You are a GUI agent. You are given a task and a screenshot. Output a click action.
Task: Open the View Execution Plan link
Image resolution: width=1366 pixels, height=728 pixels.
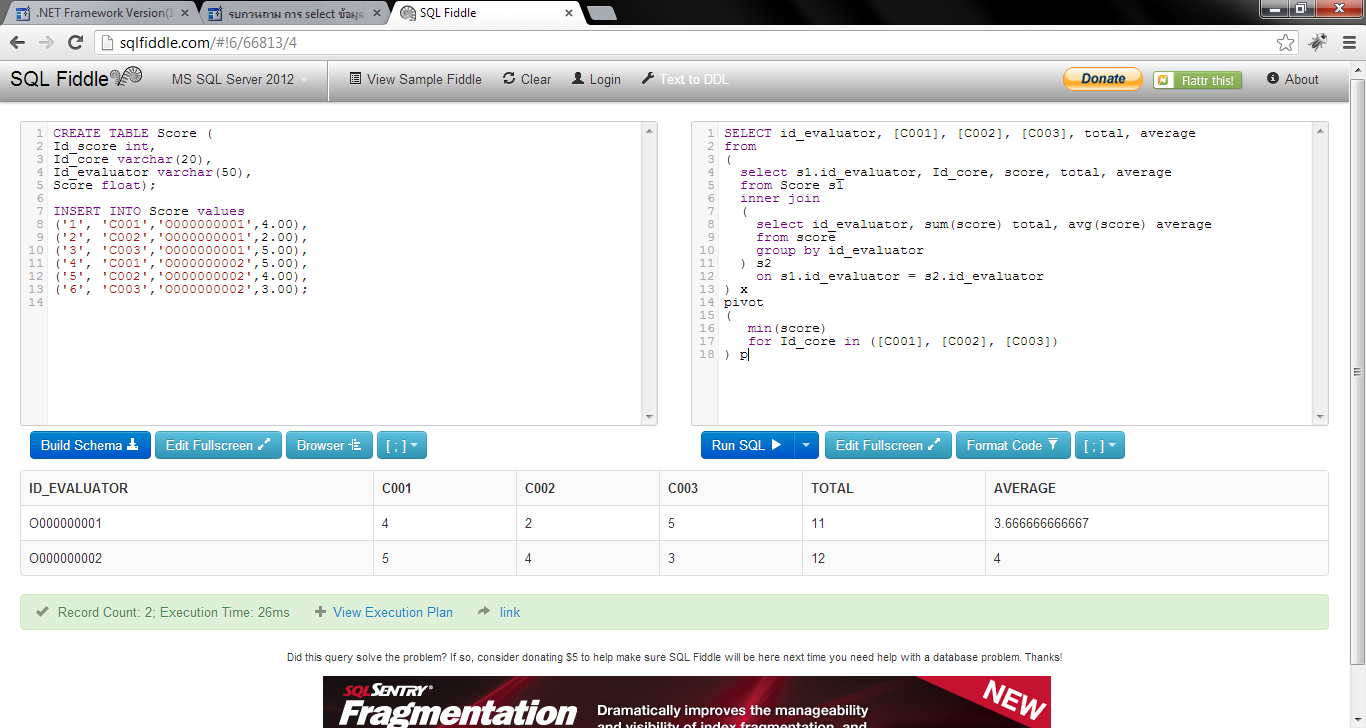tap(392, 612)
